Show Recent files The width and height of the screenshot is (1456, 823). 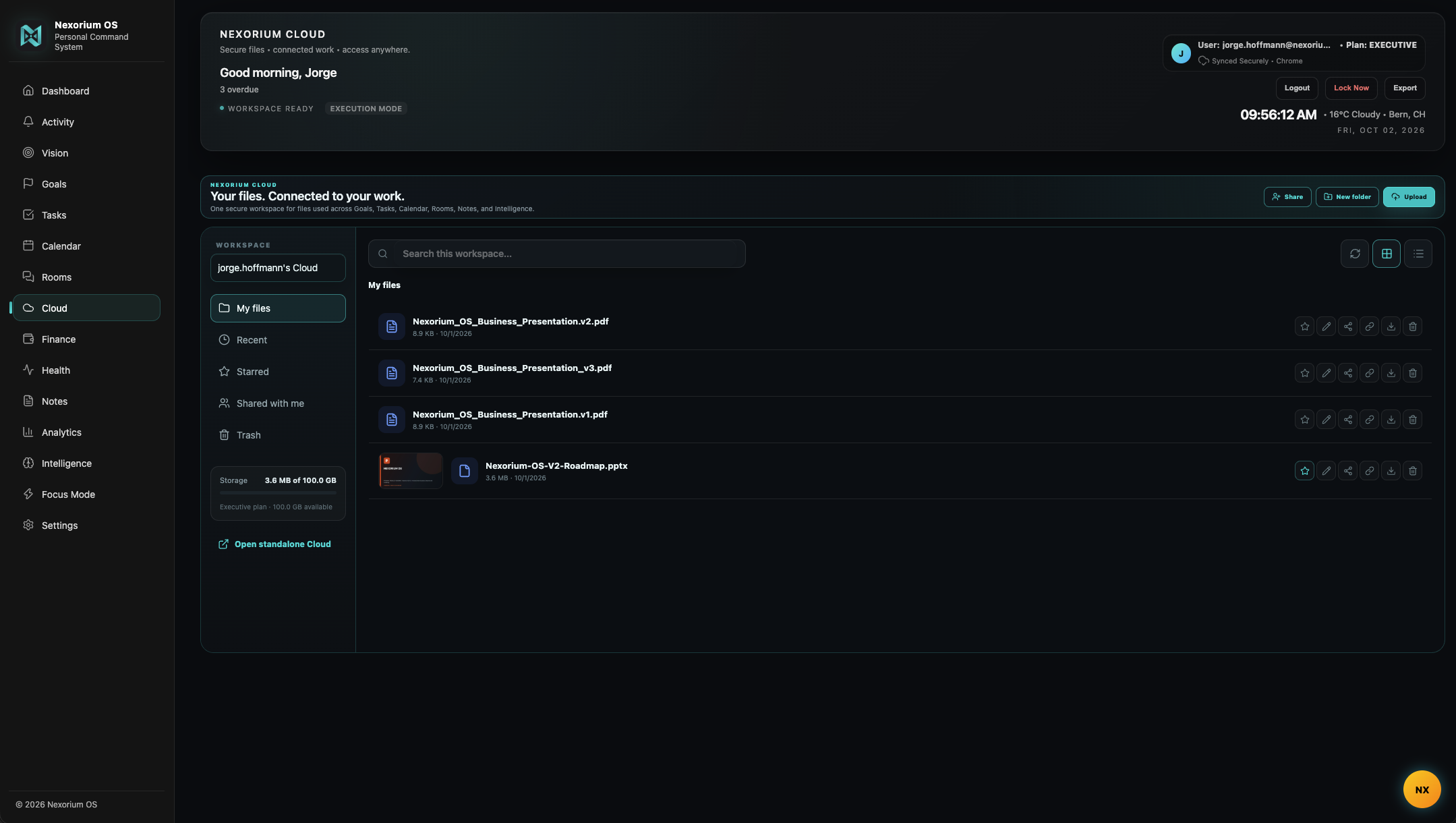(278, 340)
